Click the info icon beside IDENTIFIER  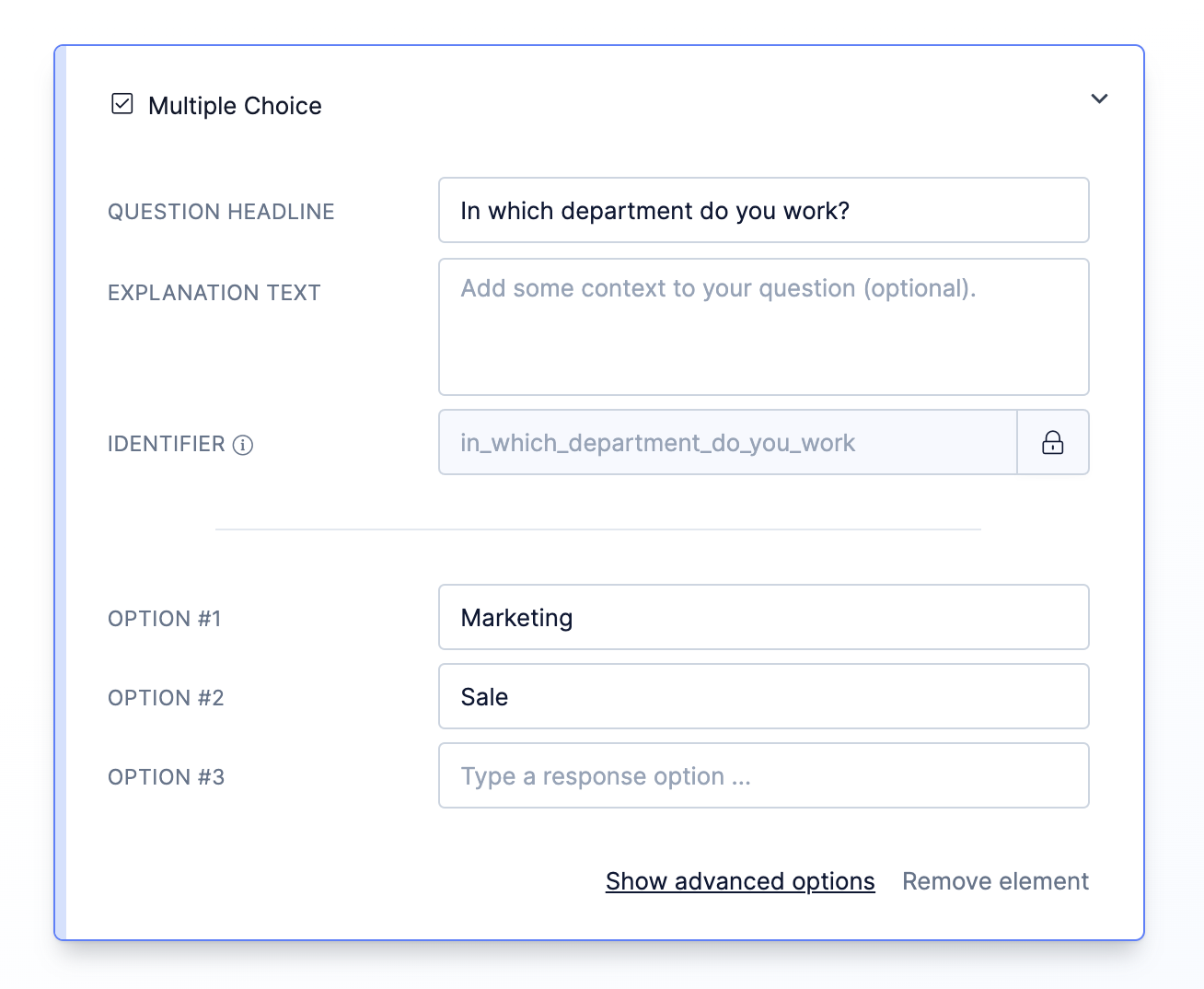pyautogui.click(x=242, y=446)
